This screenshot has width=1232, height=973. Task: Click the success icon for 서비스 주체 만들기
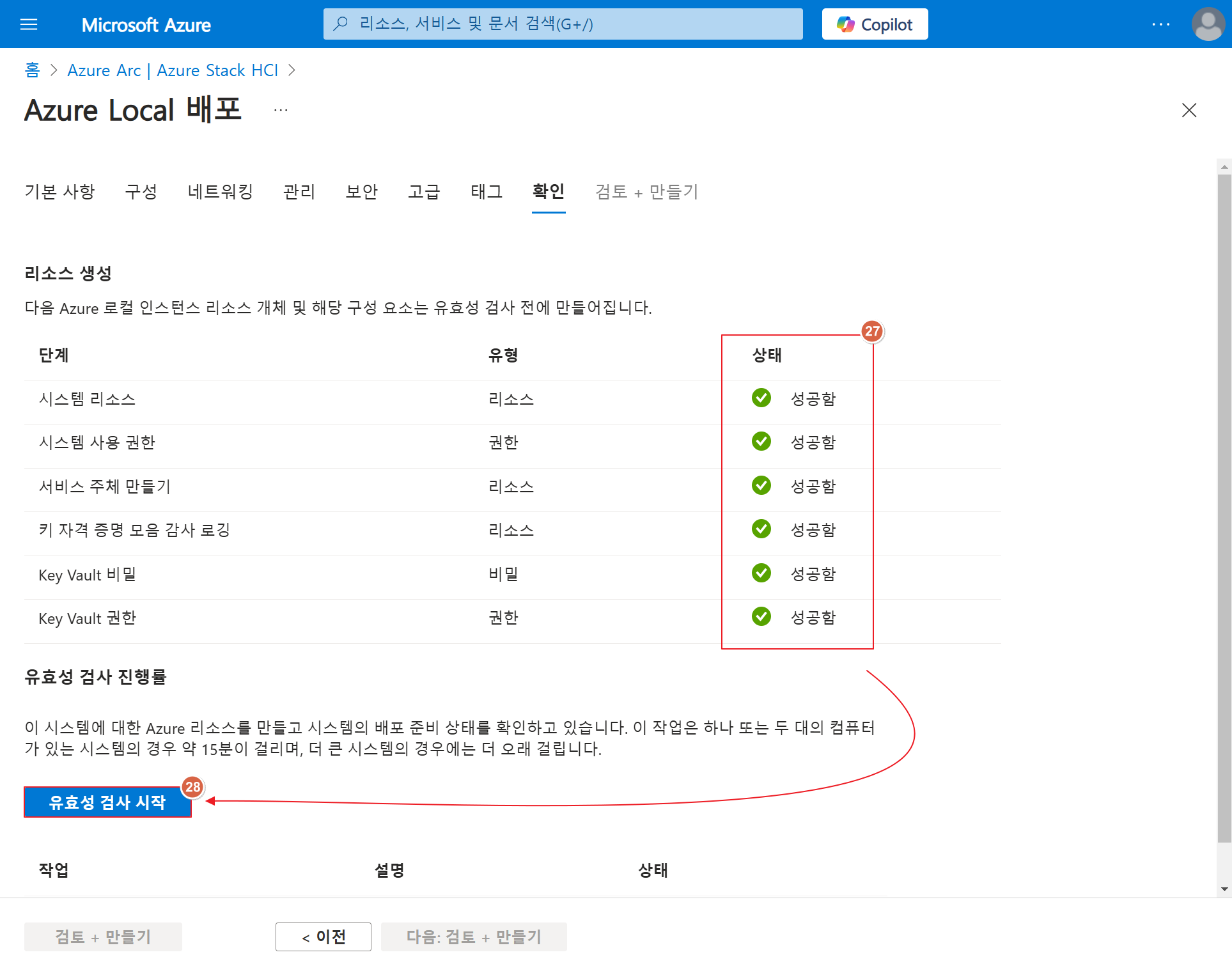click(x=761, y=485)
